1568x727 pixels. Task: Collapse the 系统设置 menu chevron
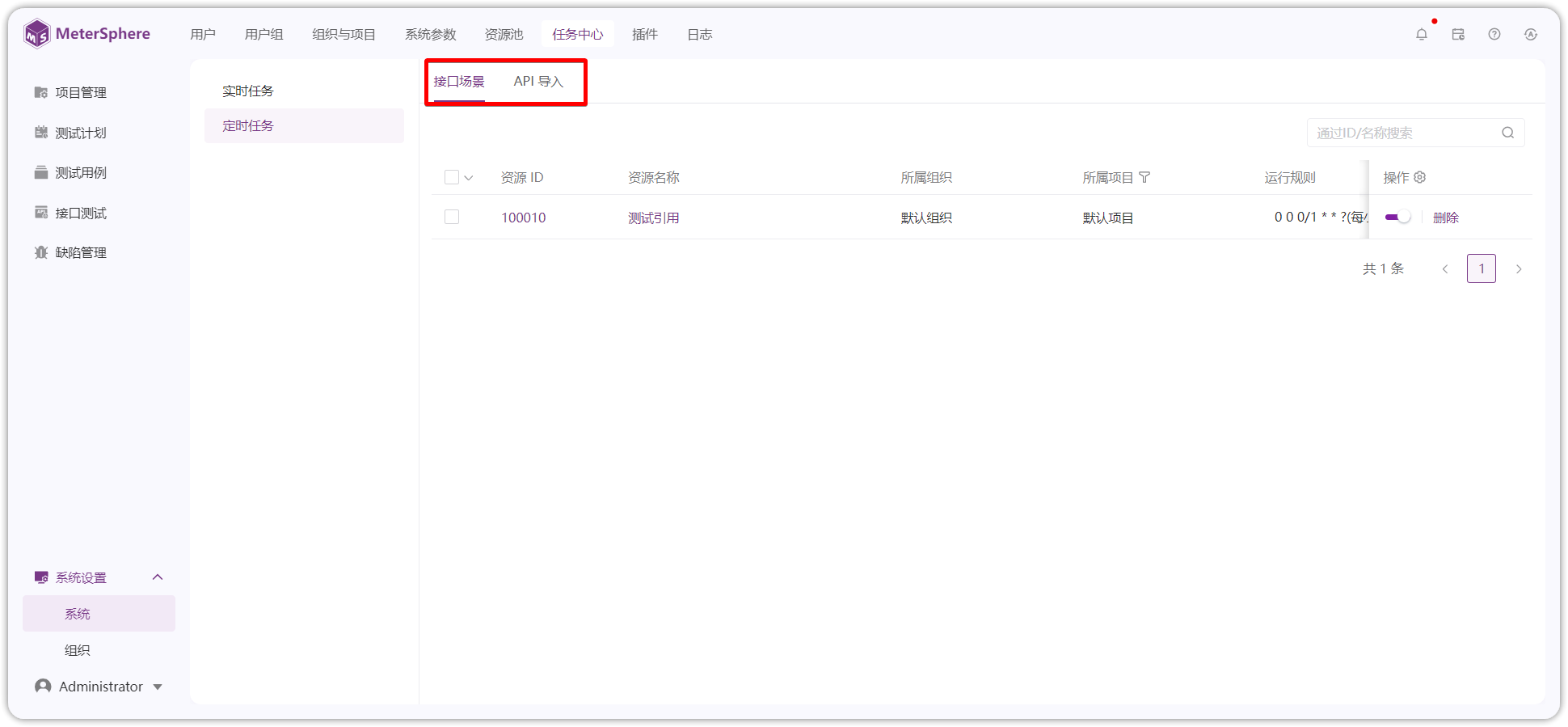(158, 577)
